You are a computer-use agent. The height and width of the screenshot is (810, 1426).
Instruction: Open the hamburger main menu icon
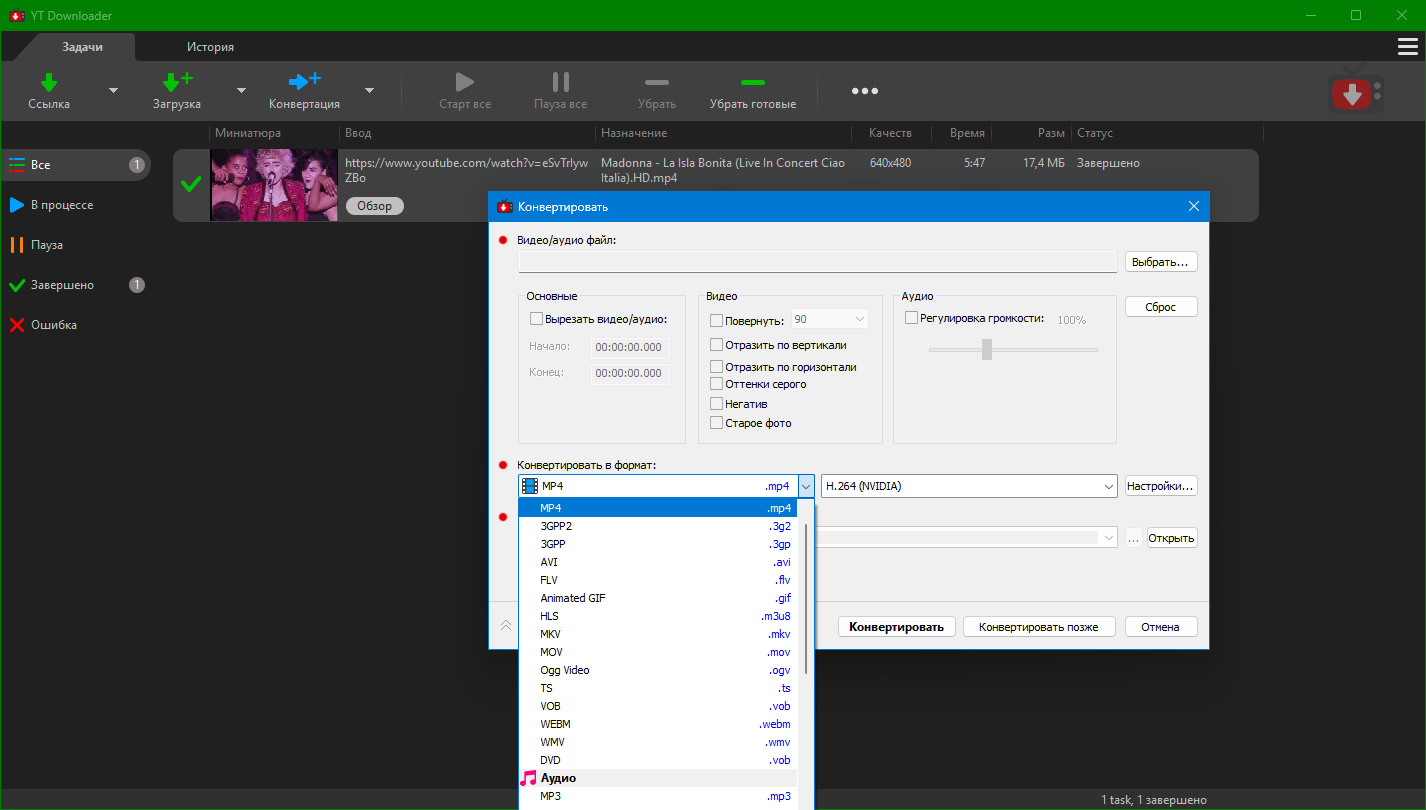coord(1407,47)
